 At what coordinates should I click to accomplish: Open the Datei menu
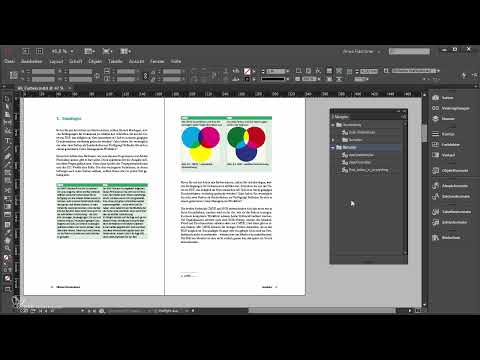(9, 61)
